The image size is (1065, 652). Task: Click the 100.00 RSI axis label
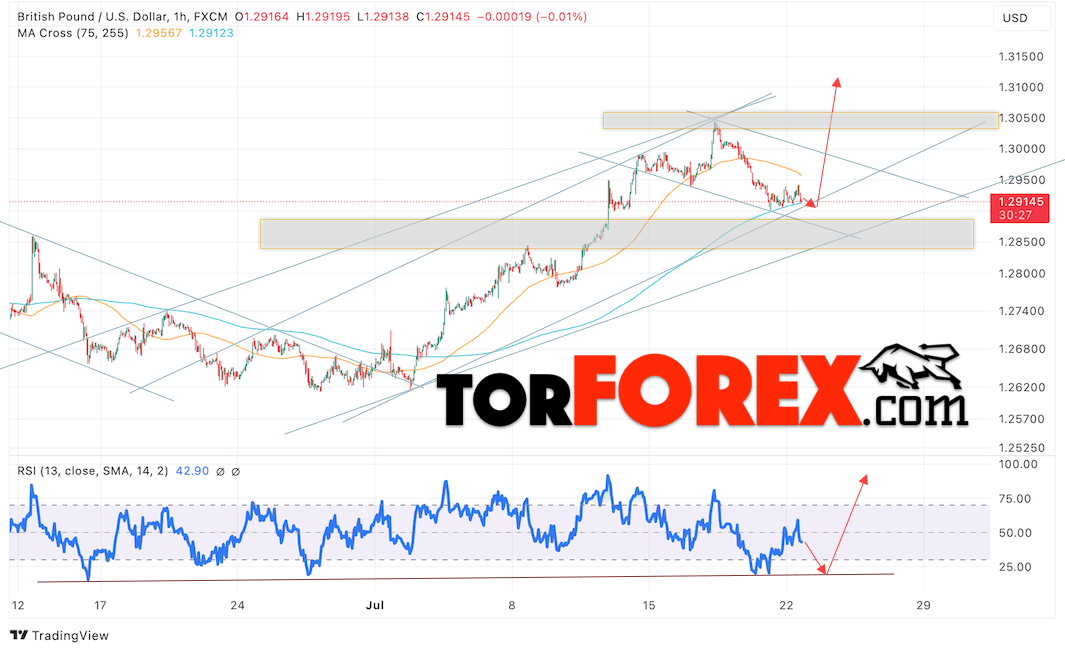tap(1018, 465)
